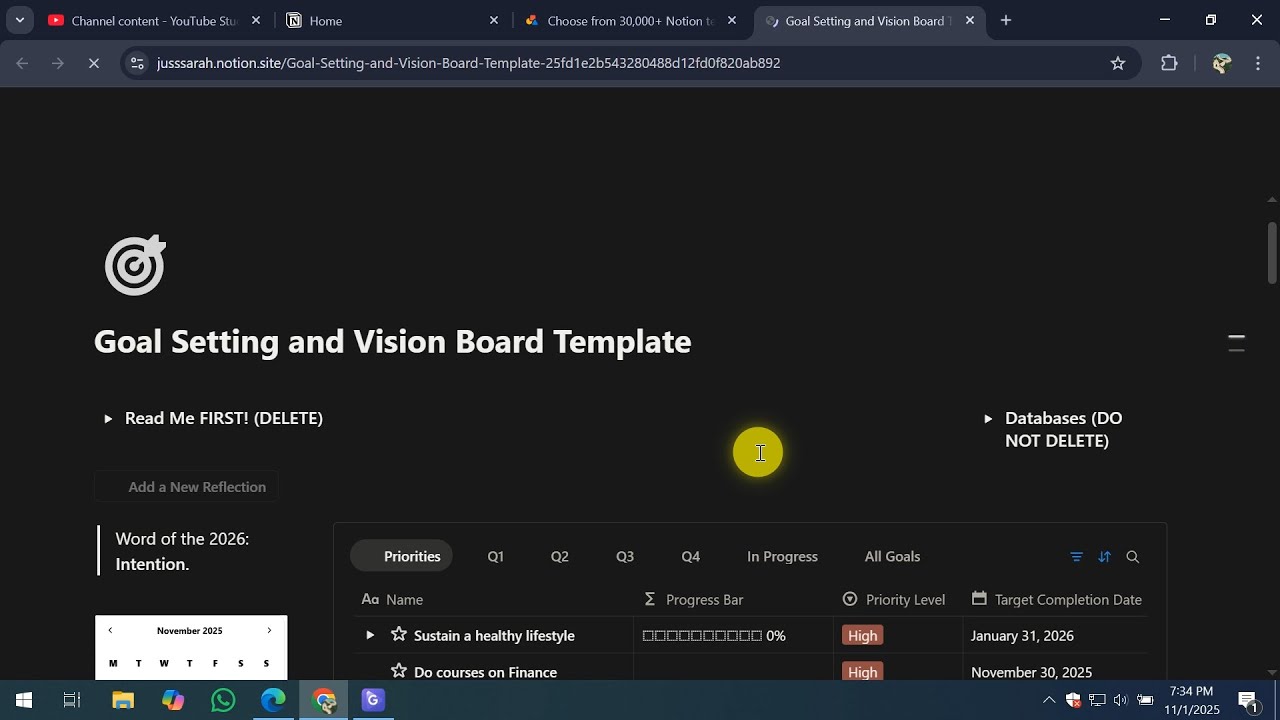Open table of contents lines icon
The width and height of the screenshot is (1280, 720).
click(1236, 343)
